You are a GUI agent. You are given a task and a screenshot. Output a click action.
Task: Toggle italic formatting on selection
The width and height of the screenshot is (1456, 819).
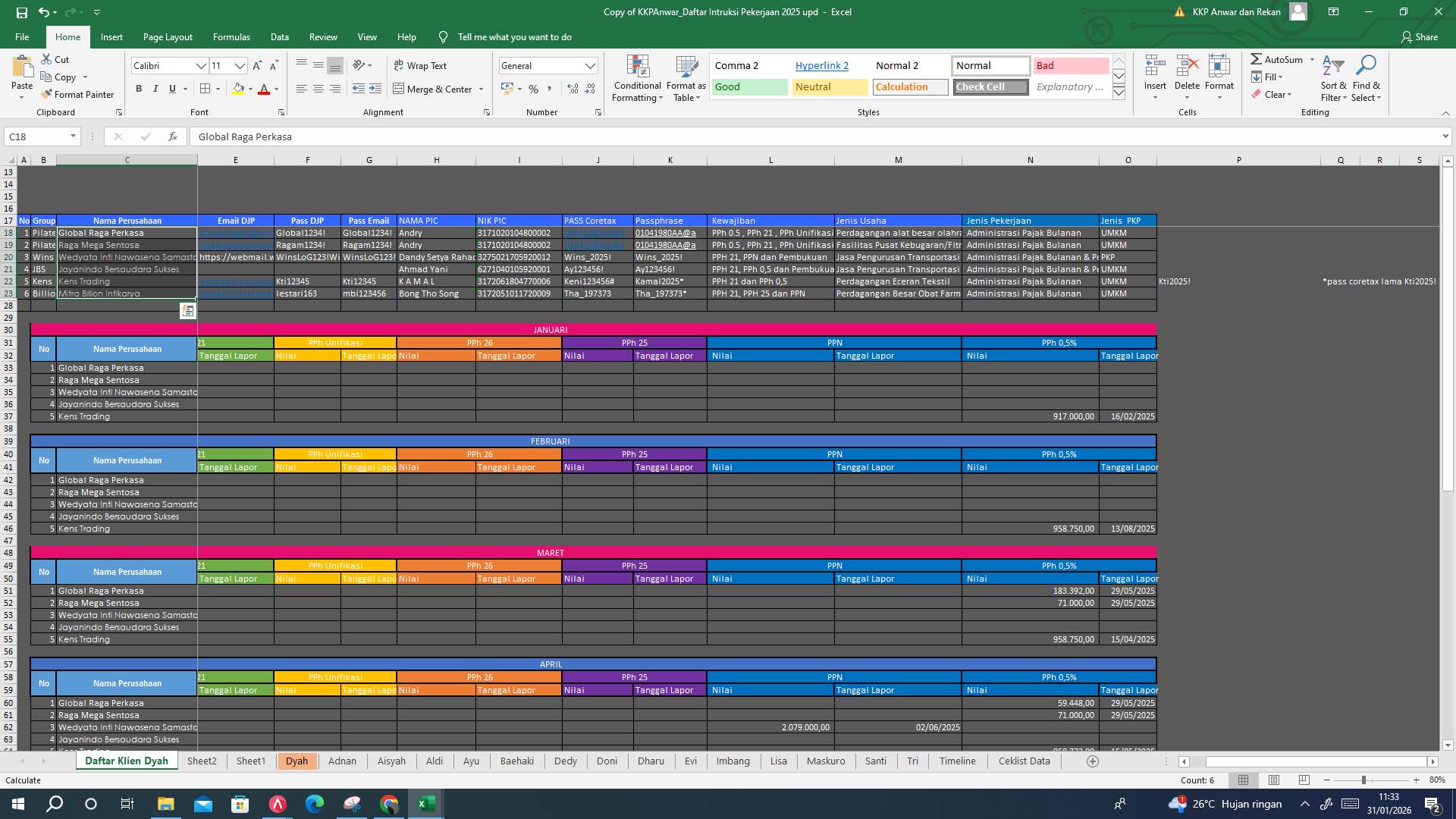155,89
